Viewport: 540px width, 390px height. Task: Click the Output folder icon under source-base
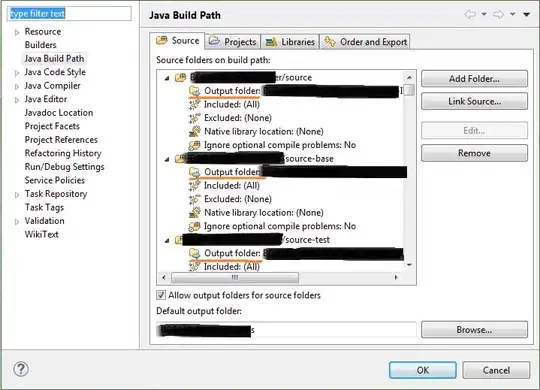[x=195, y=172]
